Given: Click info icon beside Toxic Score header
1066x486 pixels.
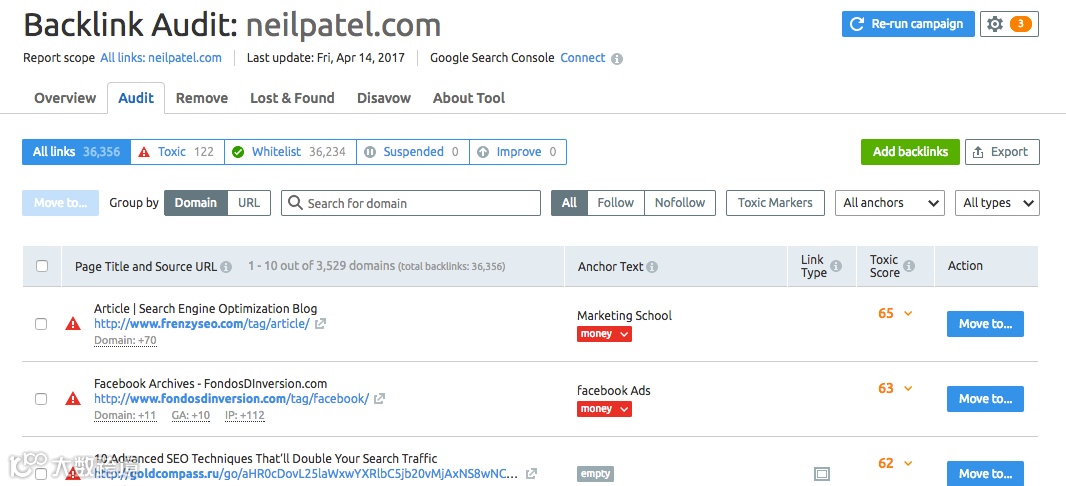Looking at the screenshot, I should pyautogui.click(x=909, y=266).
